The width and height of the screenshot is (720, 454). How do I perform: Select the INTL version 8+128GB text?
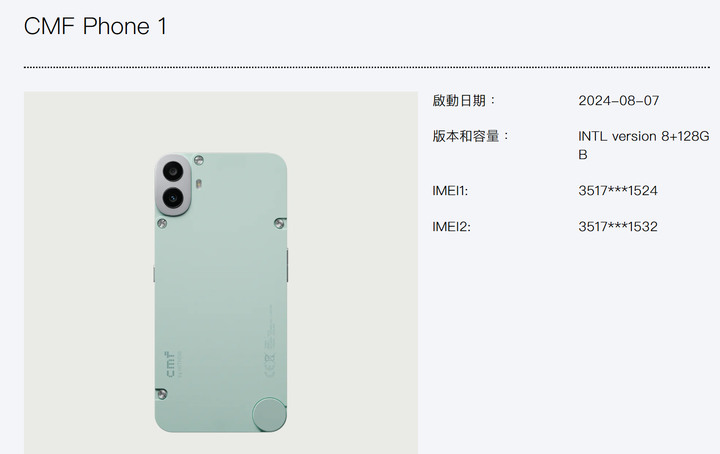point(643,145)
